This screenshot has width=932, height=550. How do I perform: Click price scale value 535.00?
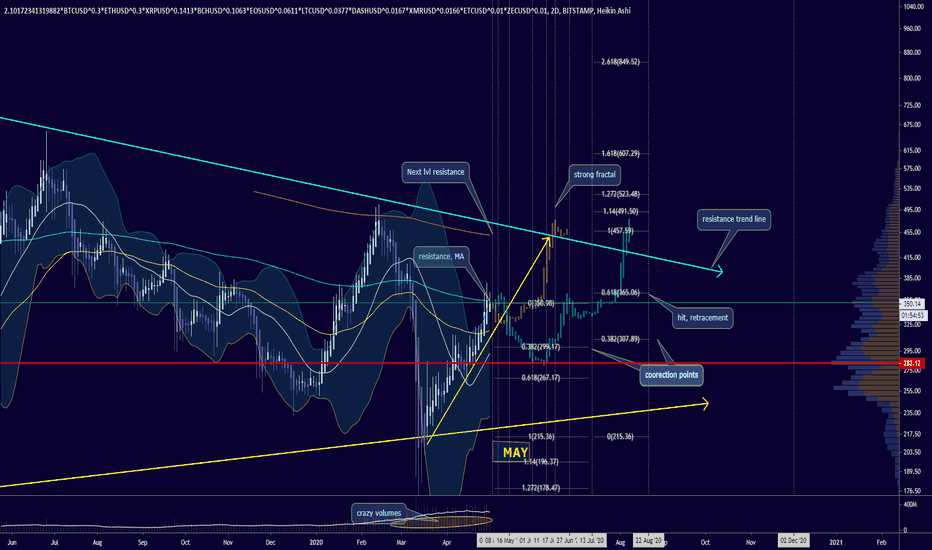[912, 188]
